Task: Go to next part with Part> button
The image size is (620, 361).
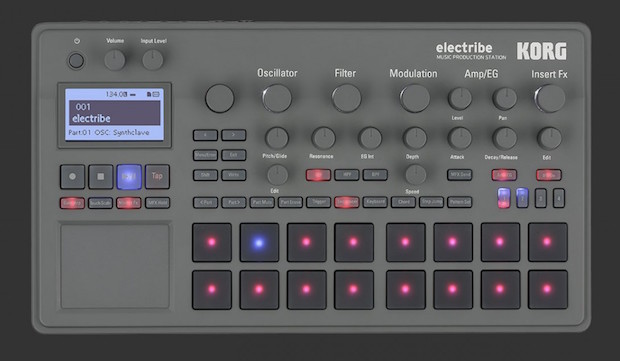Action: 233,202
